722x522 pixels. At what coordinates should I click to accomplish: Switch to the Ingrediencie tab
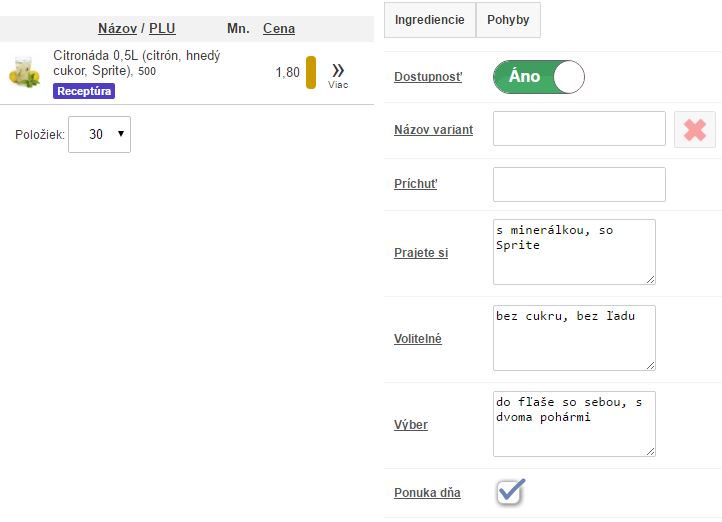click(x=429, y=20)
